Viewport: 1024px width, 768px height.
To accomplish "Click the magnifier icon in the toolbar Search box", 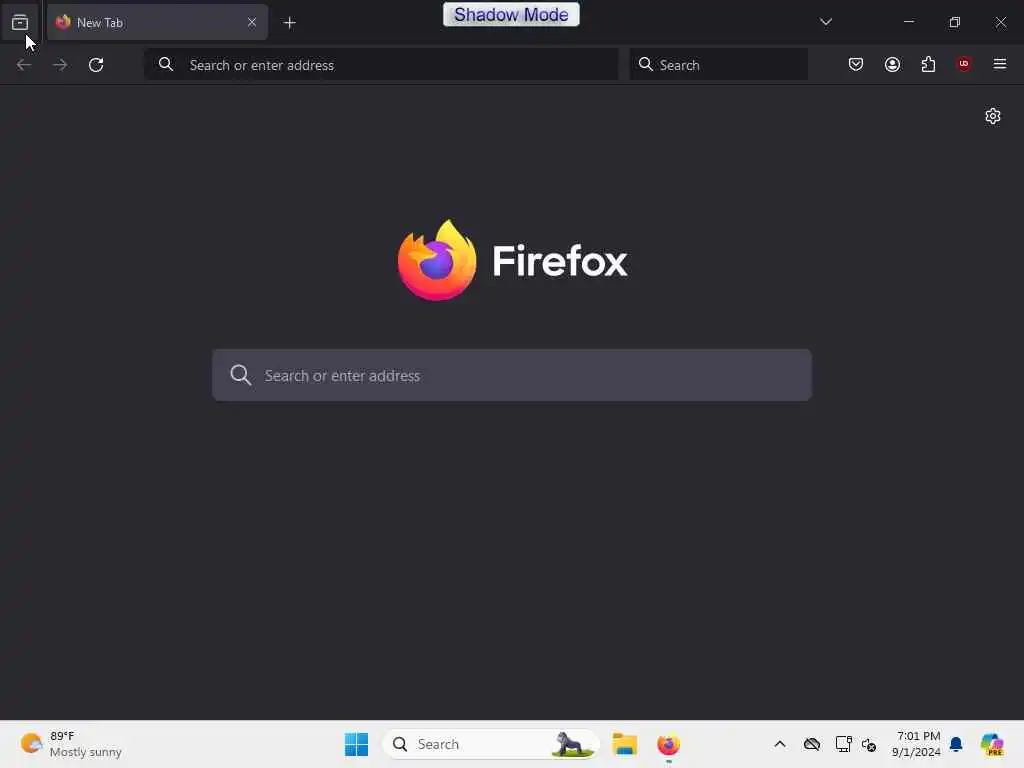I will [x=645, y=64].
